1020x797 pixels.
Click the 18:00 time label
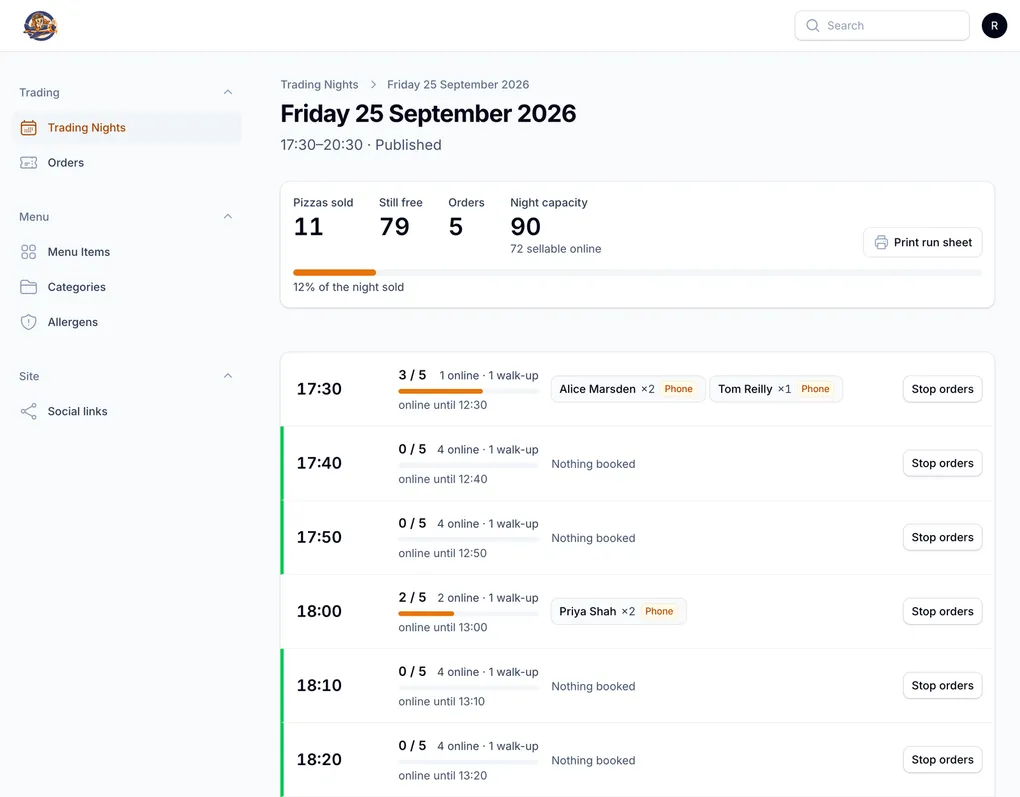319,612
